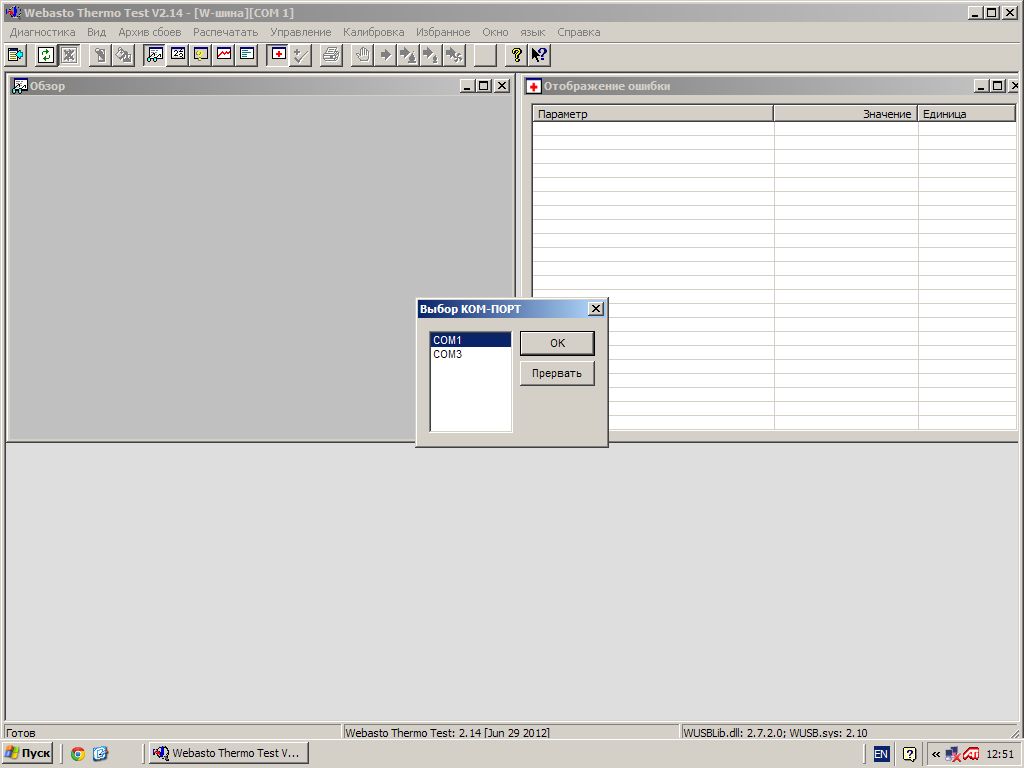Viewport: 1024px width, 768px height.
Task: Click the Единица column header
Action: point(967,114)
